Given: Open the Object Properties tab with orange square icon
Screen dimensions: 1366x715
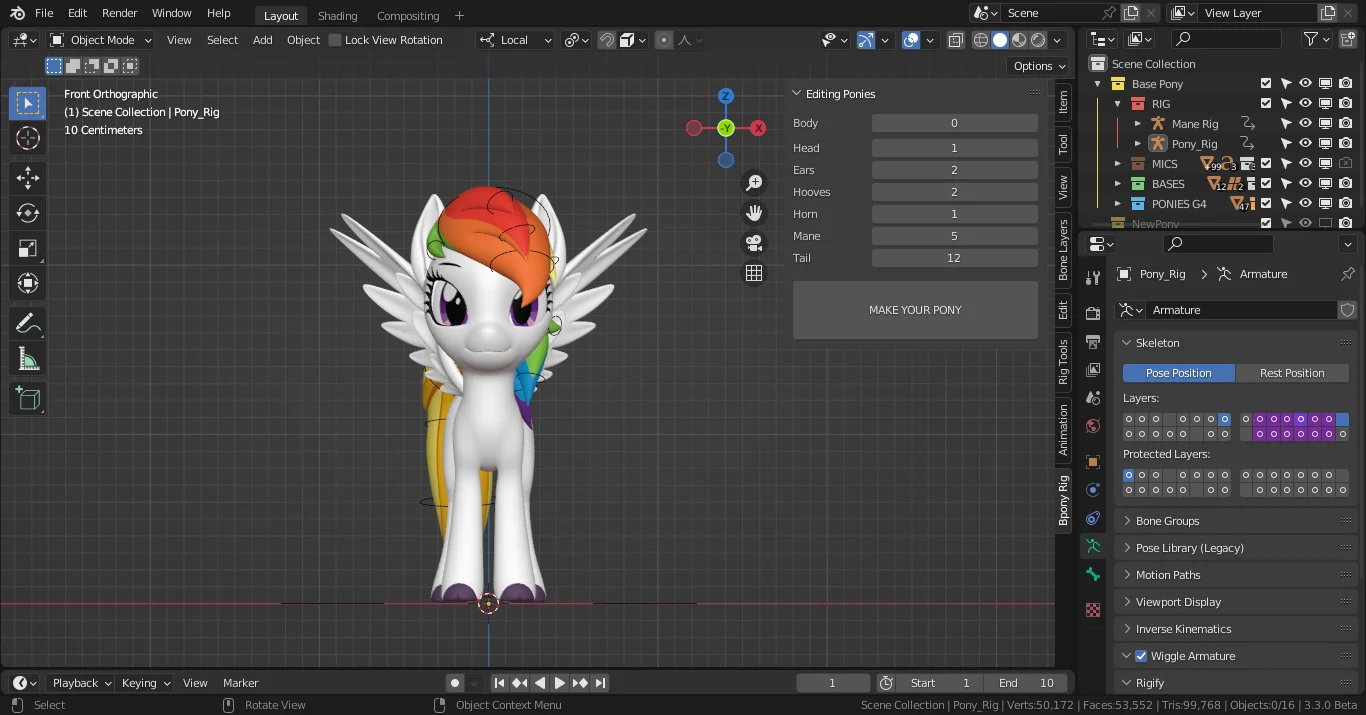Looking at the screenshot, I should click(1092, 462).
